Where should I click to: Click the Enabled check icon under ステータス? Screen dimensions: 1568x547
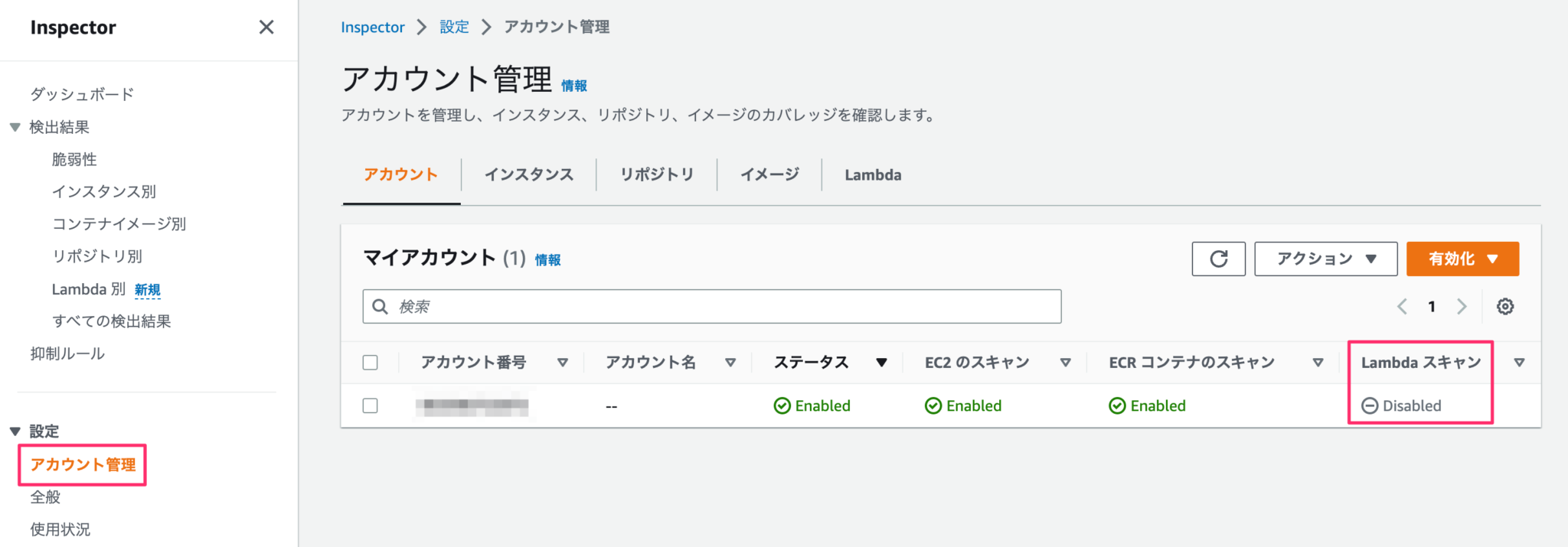[x=782, y=405]
